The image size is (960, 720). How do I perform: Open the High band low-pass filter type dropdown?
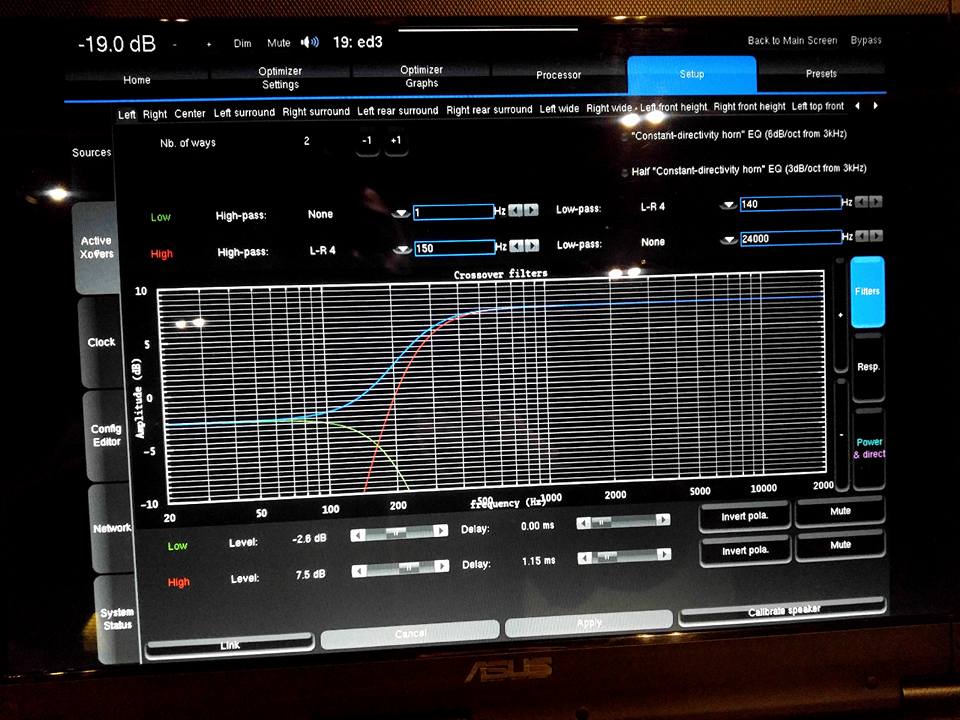point(729,240)
